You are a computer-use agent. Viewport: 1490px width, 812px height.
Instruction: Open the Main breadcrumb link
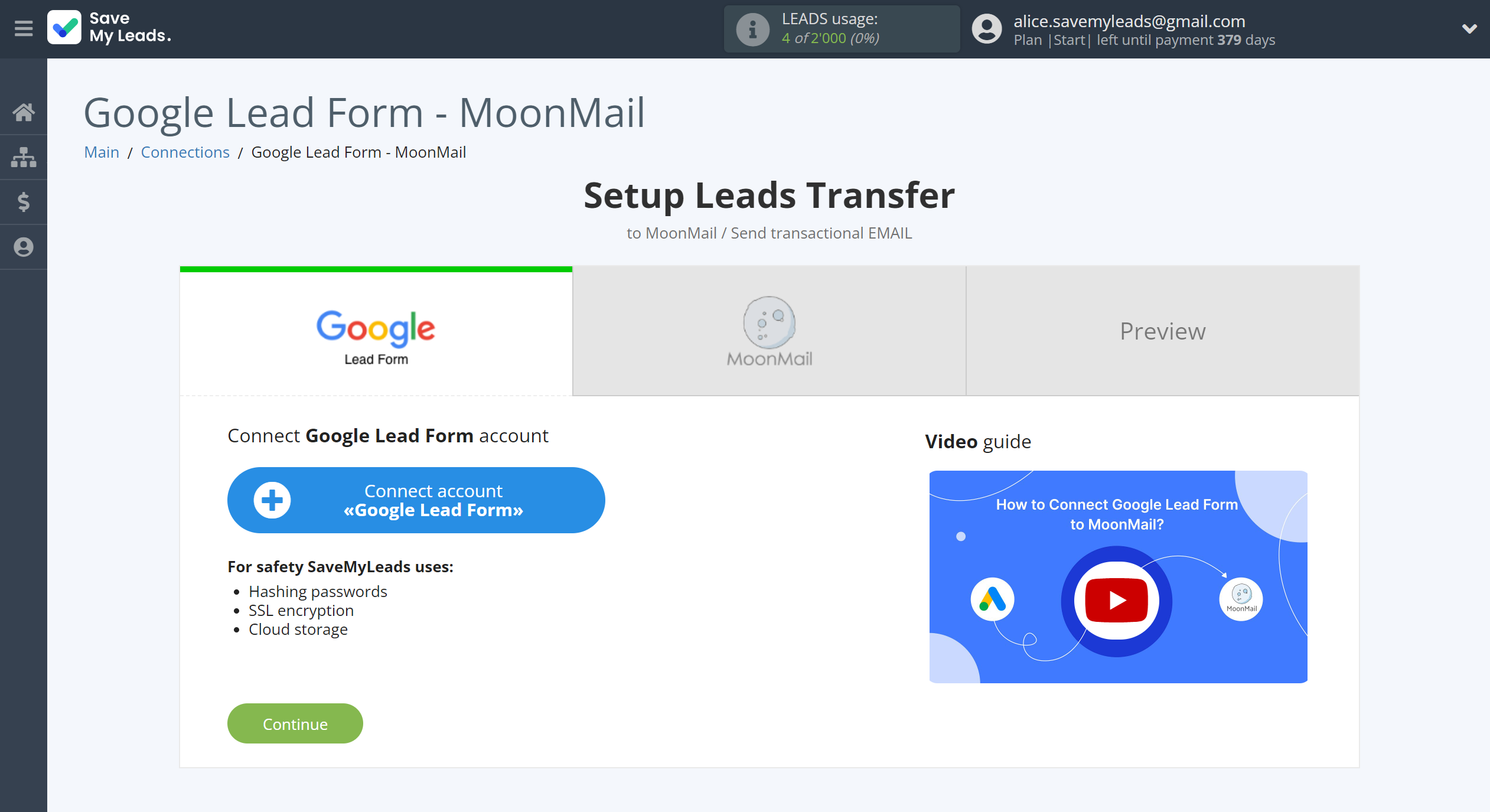(101, 152)
